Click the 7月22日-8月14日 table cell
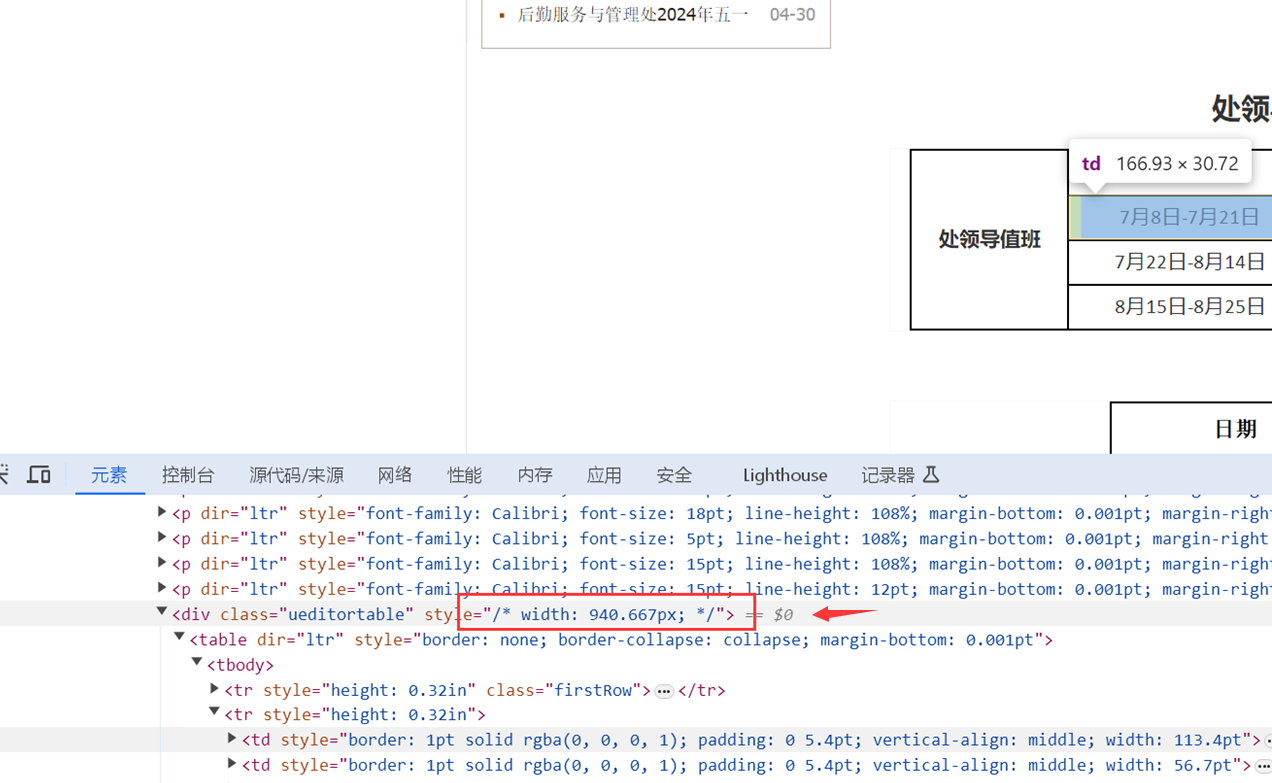 click(1189, 262)
